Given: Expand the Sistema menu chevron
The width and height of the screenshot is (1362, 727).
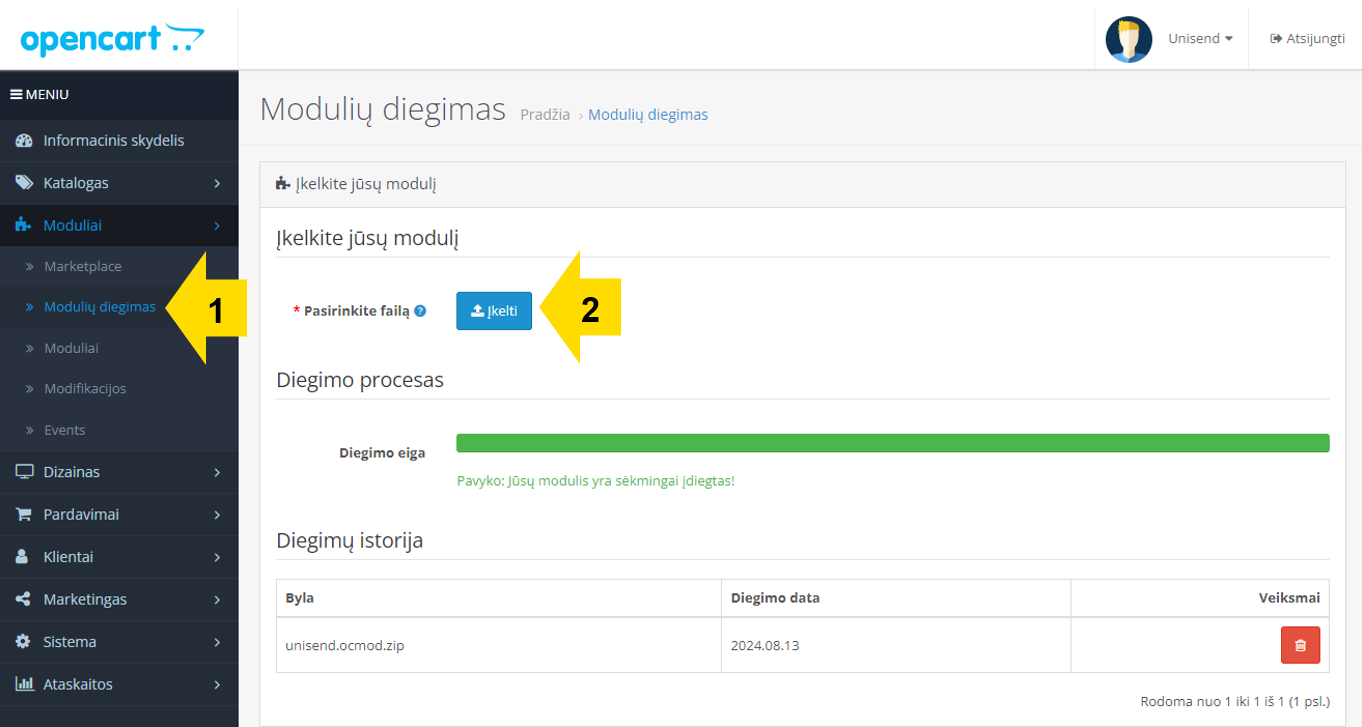Looking at the screenshot, I should 217,642.
